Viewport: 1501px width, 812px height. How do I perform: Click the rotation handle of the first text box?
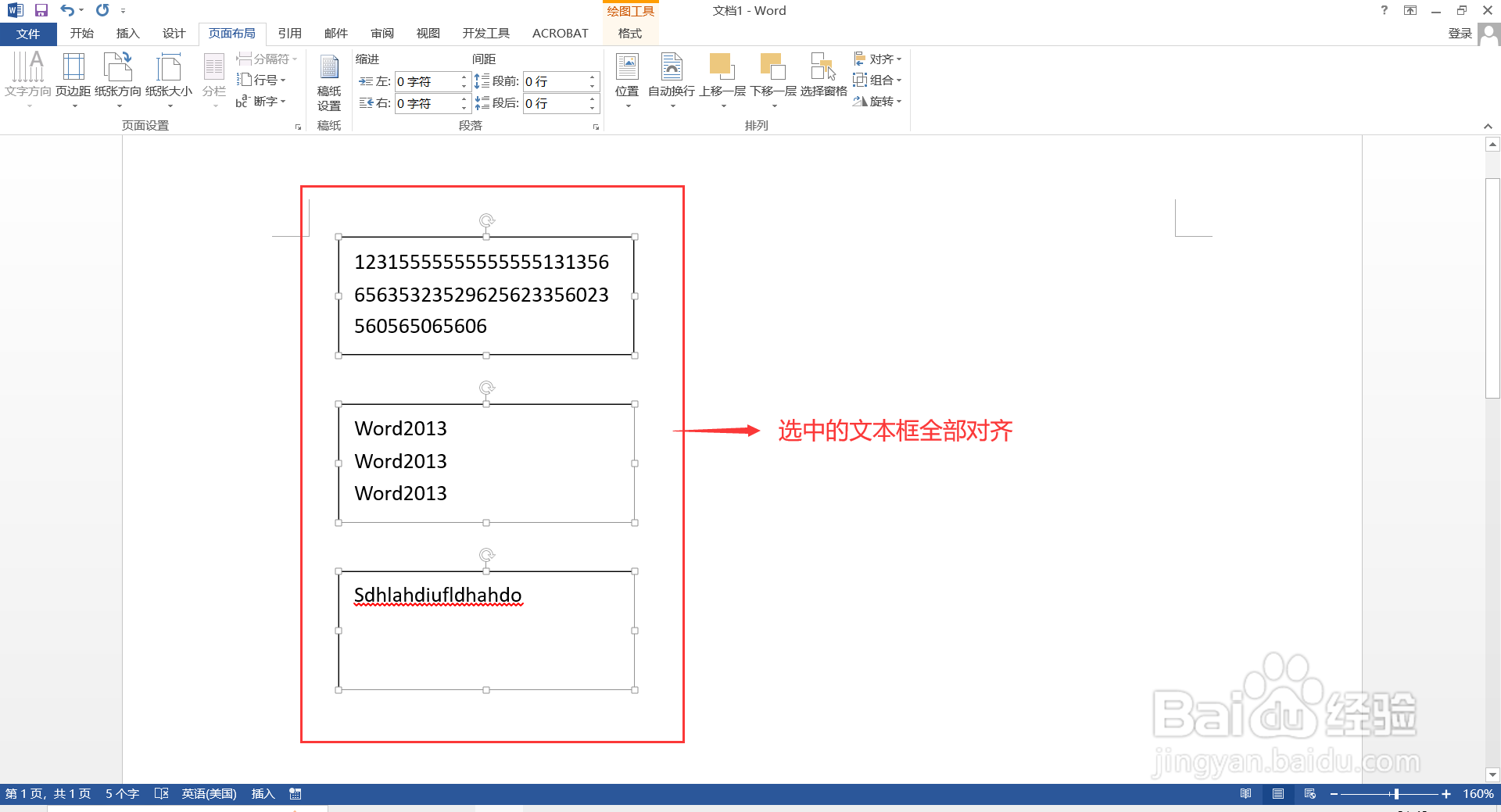(486, 221)
